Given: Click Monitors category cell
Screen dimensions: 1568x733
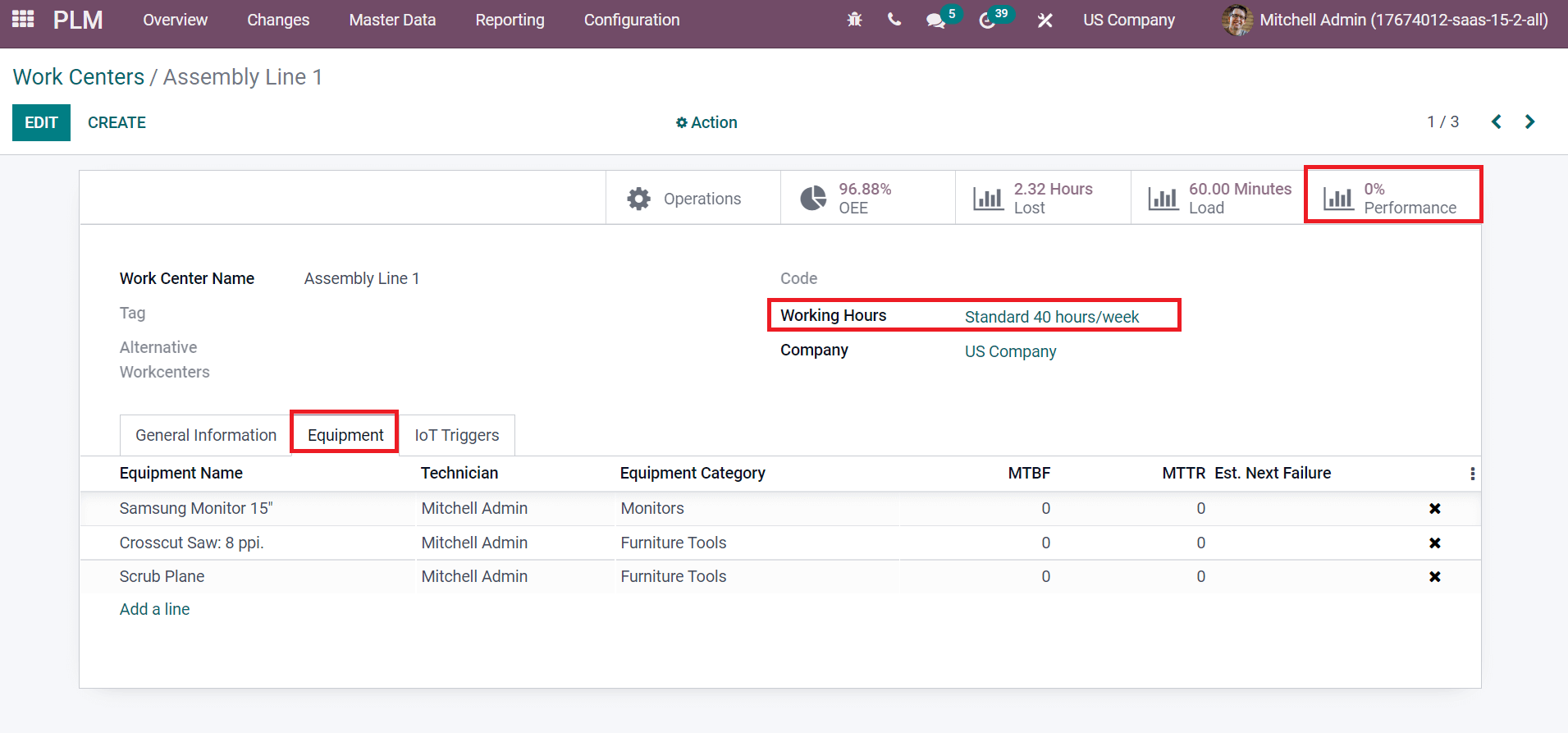Looking at the screenshot, I should [x=652, y=508].
